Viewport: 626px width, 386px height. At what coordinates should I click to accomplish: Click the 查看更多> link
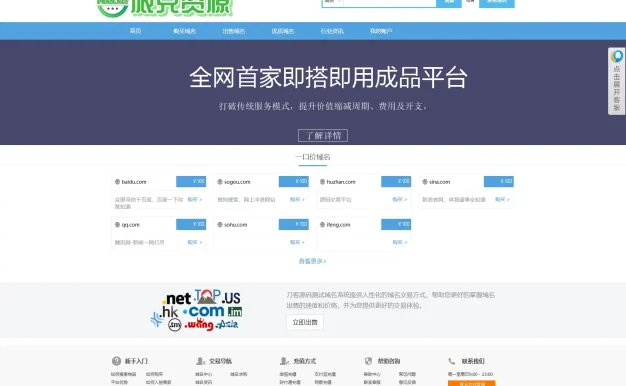[x=313, y=261]
